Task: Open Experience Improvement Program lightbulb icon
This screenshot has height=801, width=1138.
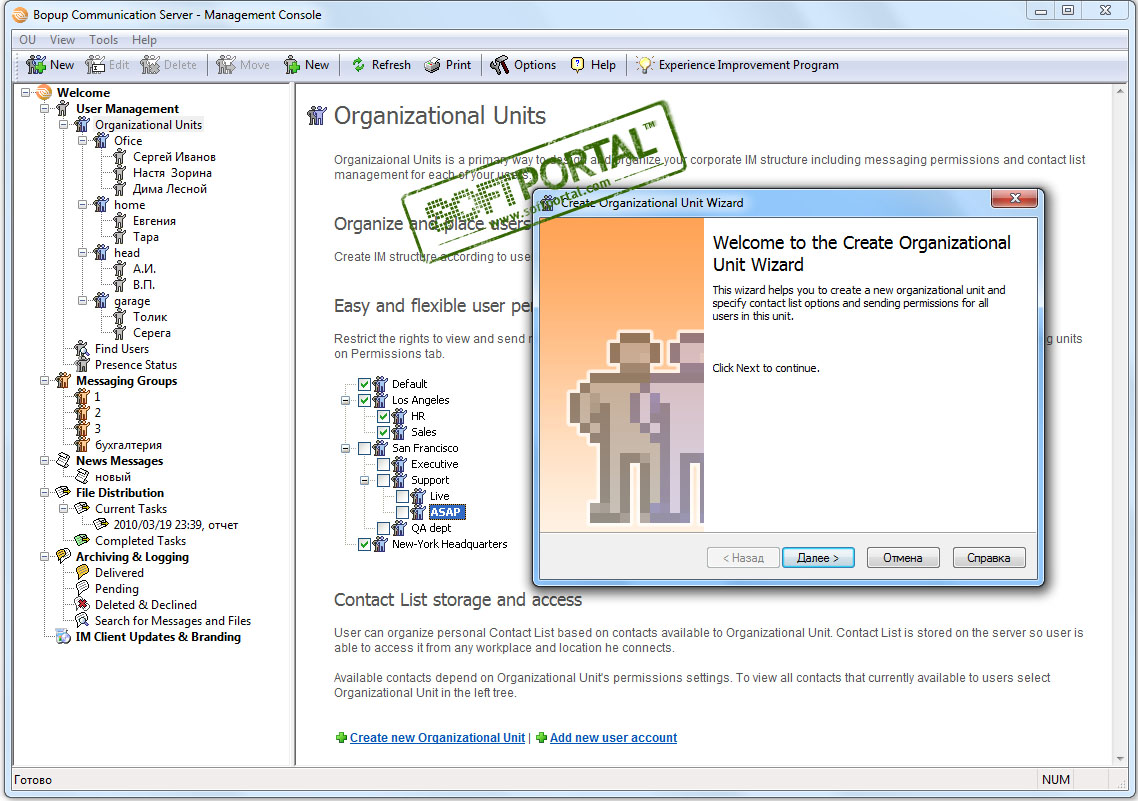Action: (644, 65)
